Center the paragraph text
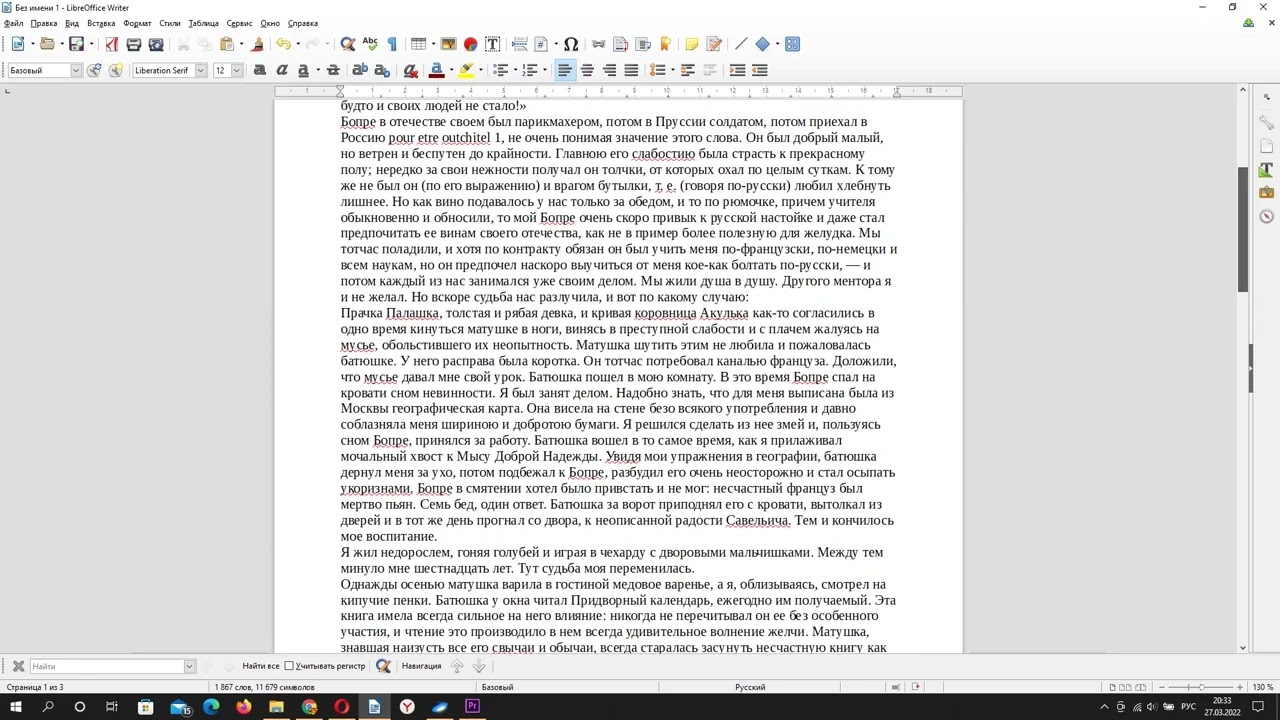Image resolution: width=1280 pixels, height=720 pixels. point(587,70)
